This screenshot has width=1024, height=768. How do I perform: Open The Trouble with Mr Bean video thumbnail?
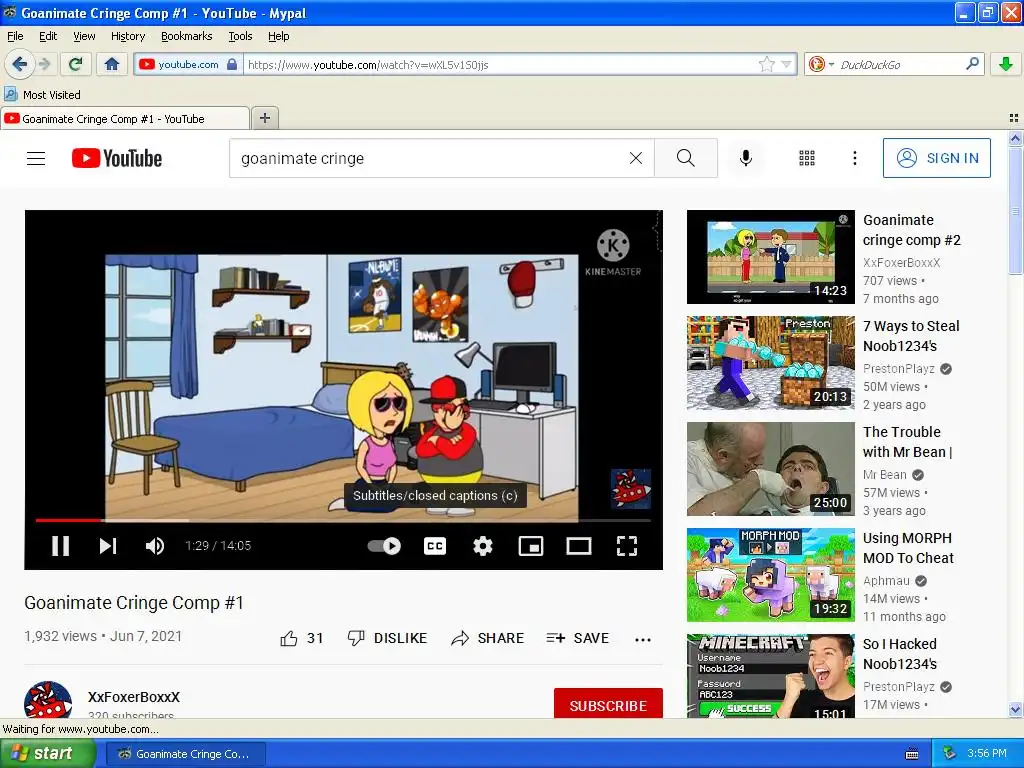click(771, 469)
